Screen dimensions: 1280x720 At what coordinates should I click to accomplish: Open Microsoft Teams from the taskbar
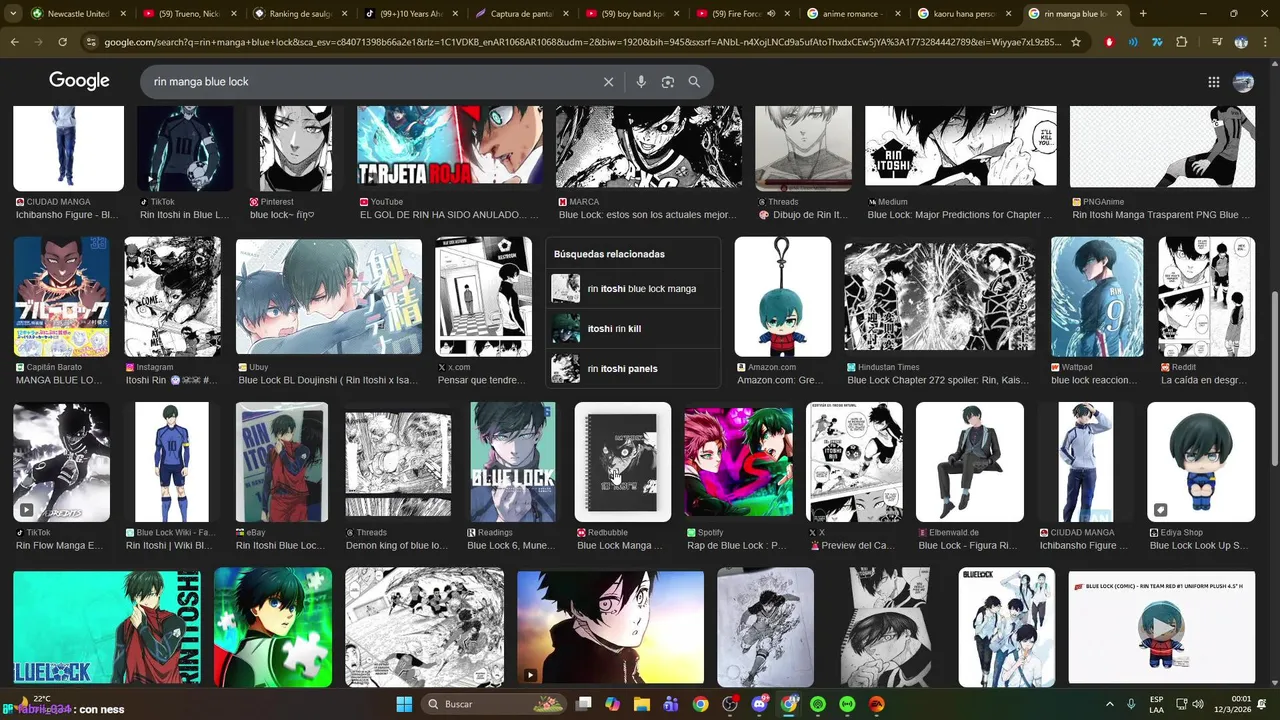click(671, 704)
